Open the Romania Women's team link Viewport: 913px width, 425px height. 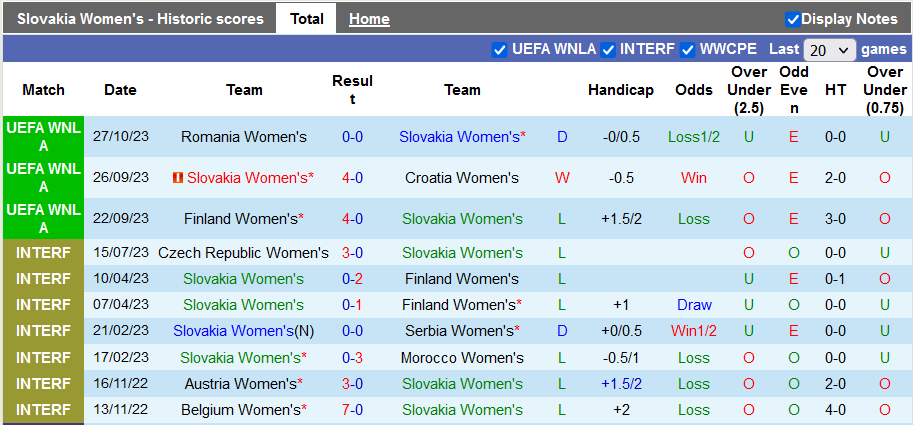pyautogui.click(x=244, y=137)
